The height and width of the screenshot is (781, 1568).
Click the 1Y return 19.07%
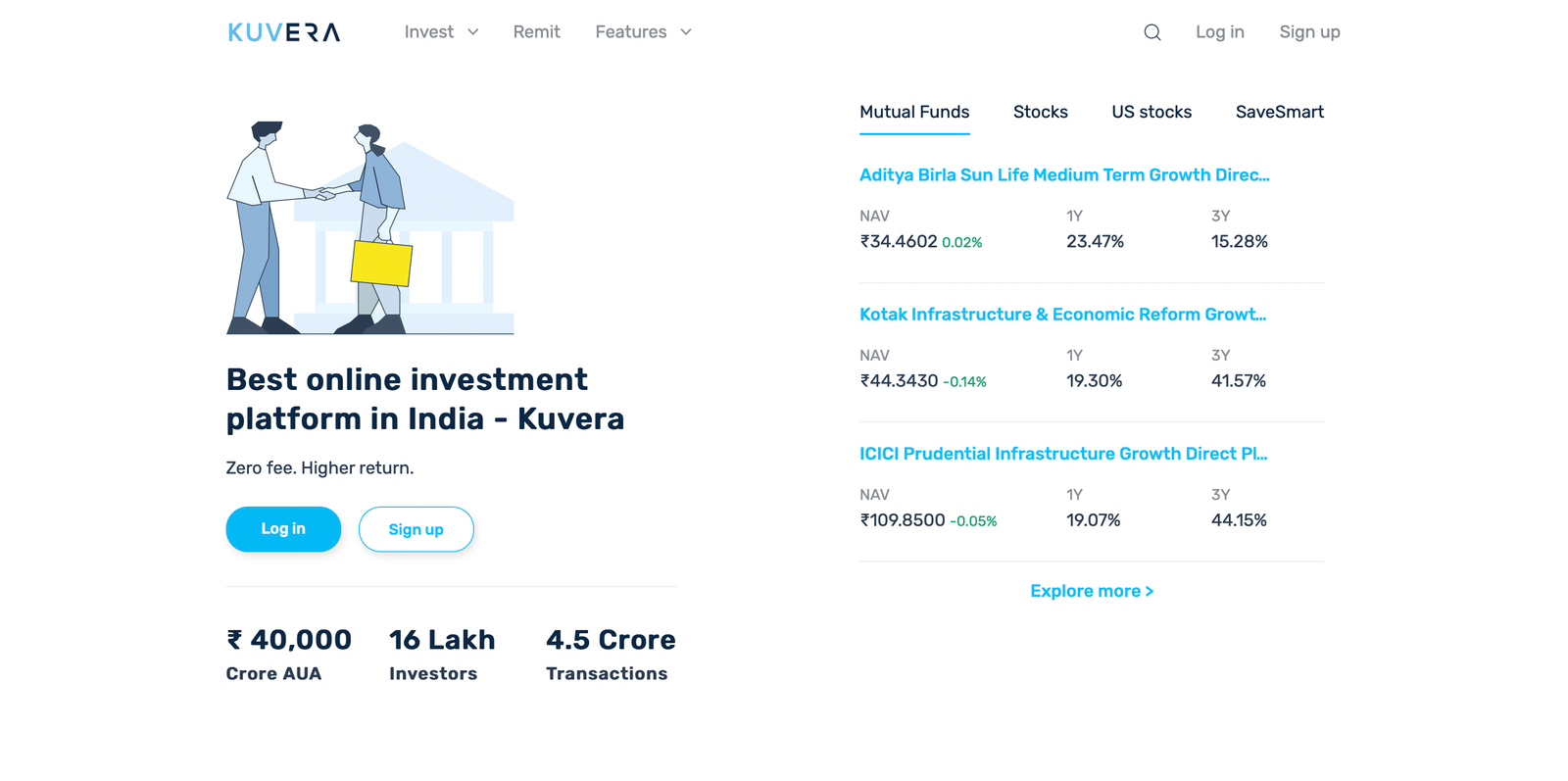[x=1094, y=519]
